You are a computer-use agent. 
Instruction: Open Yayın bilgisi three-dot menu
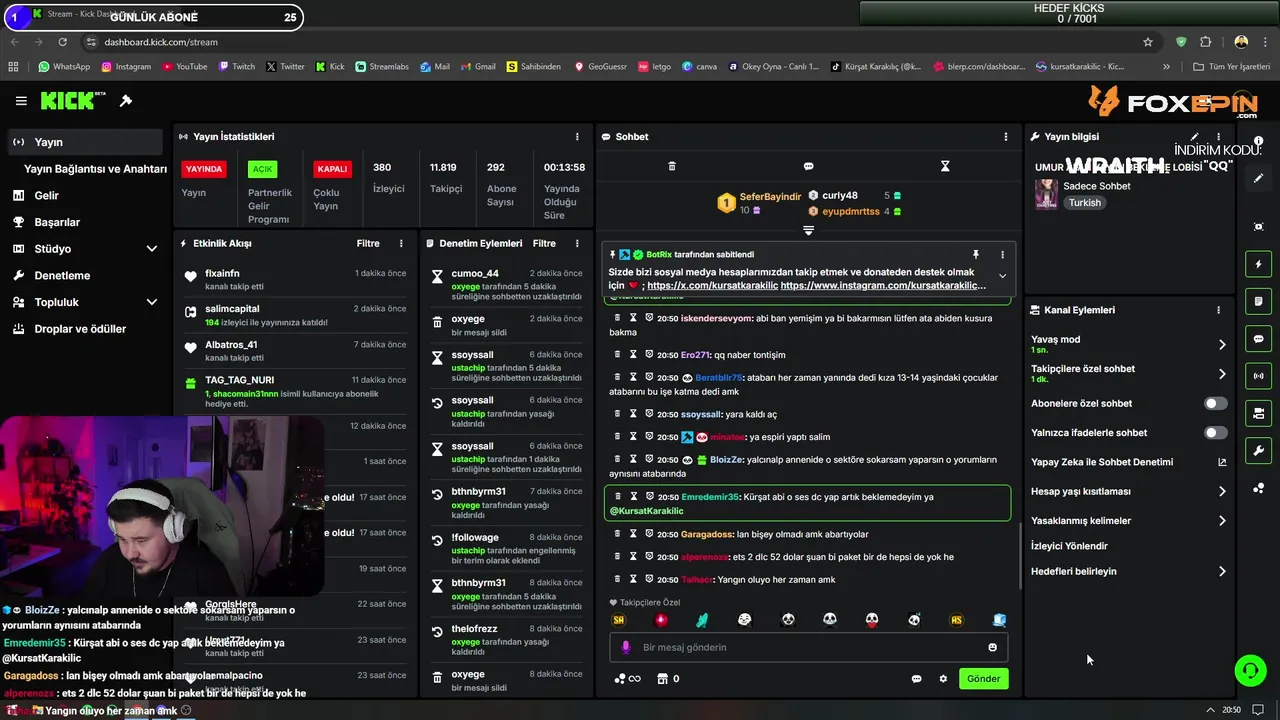pos(1218,137)
